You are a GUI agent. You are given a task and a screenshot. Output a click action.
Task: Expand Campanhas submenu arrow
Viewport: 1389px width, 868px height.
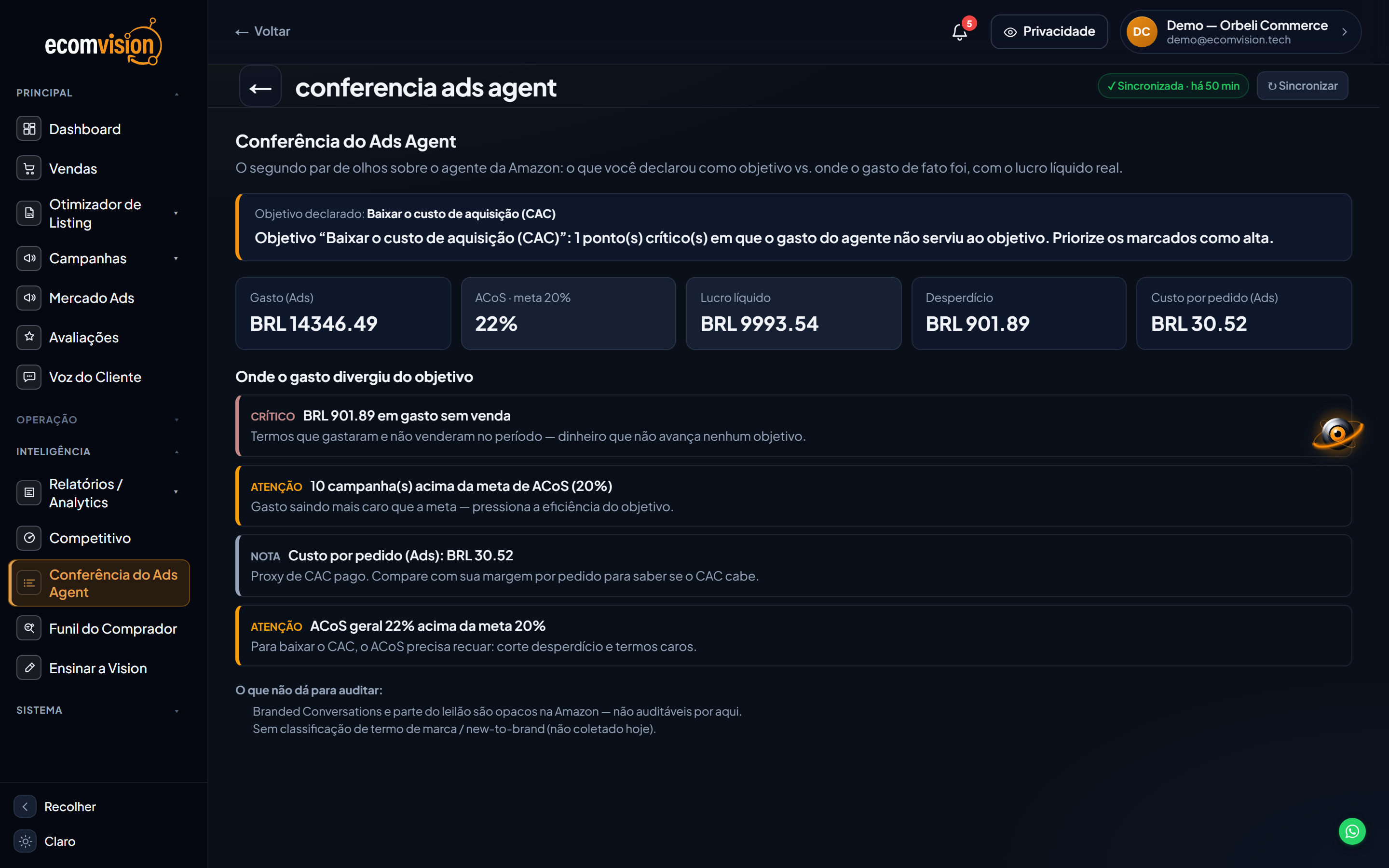pos(176,258)
